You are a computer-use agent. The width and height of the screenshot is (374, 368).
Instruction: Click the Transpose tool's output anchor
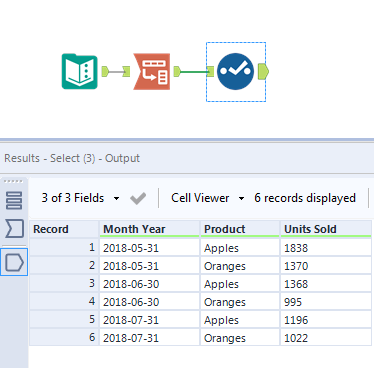coord(177,71)
